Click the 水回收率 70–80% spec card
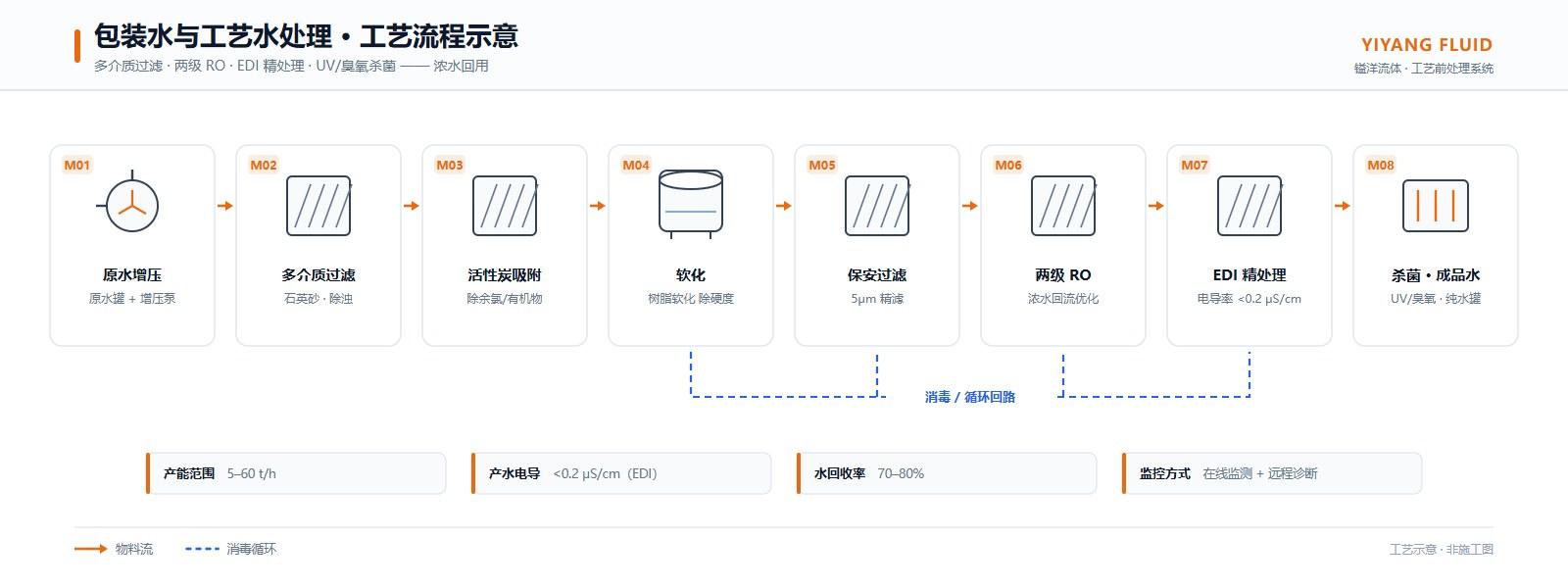 point(947,473)
